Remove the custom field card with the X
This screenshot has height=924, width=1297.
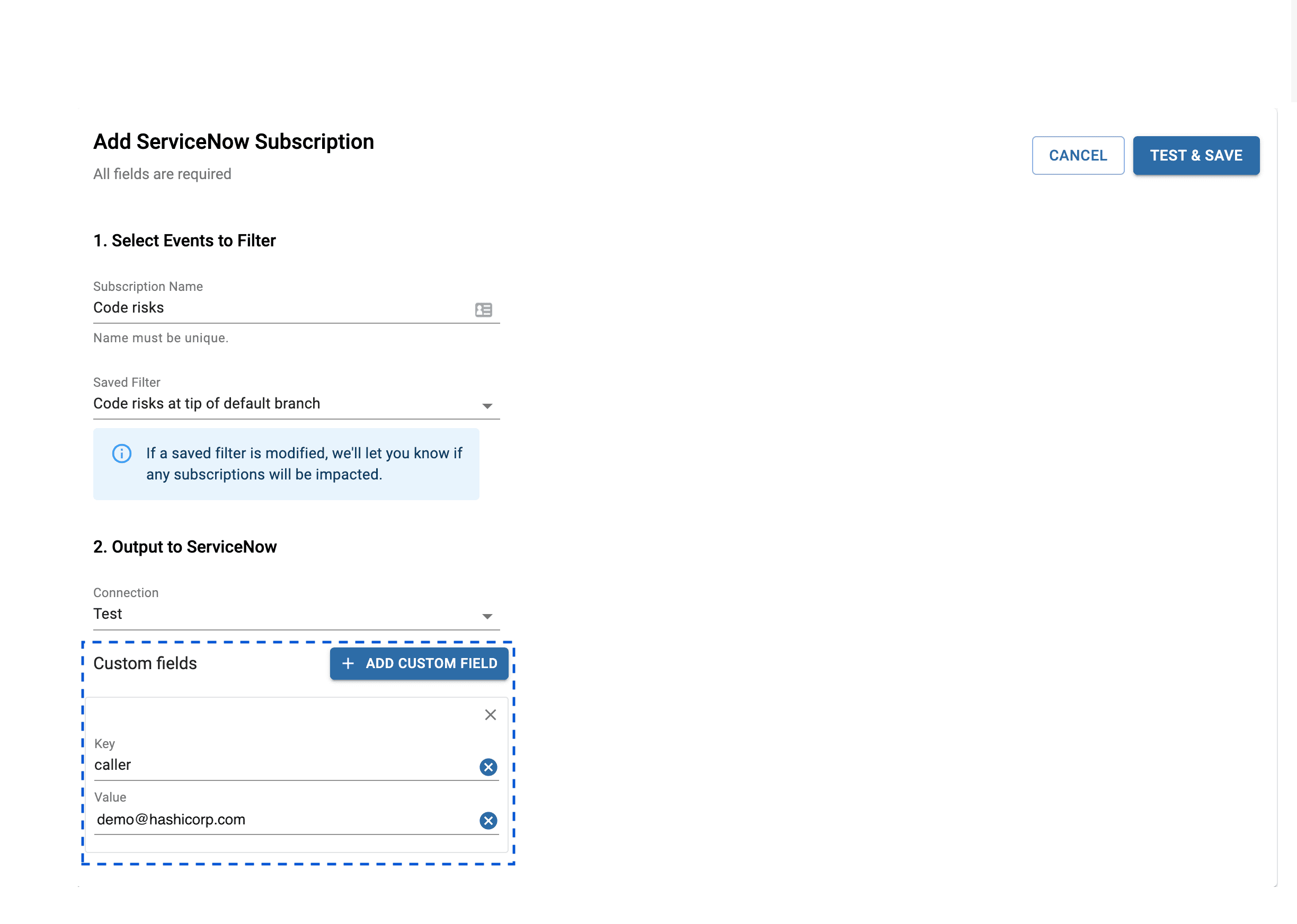click(491, 715)
